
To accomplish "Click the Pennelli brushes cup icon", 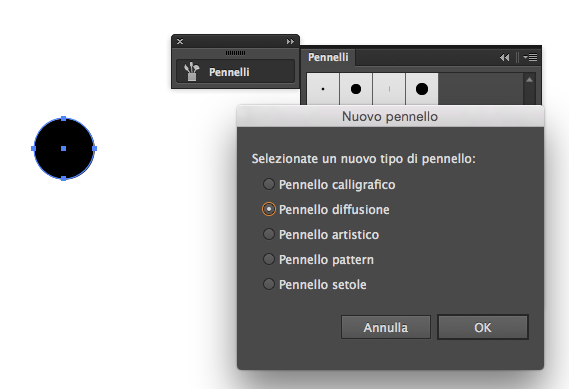I will [192, 71].
